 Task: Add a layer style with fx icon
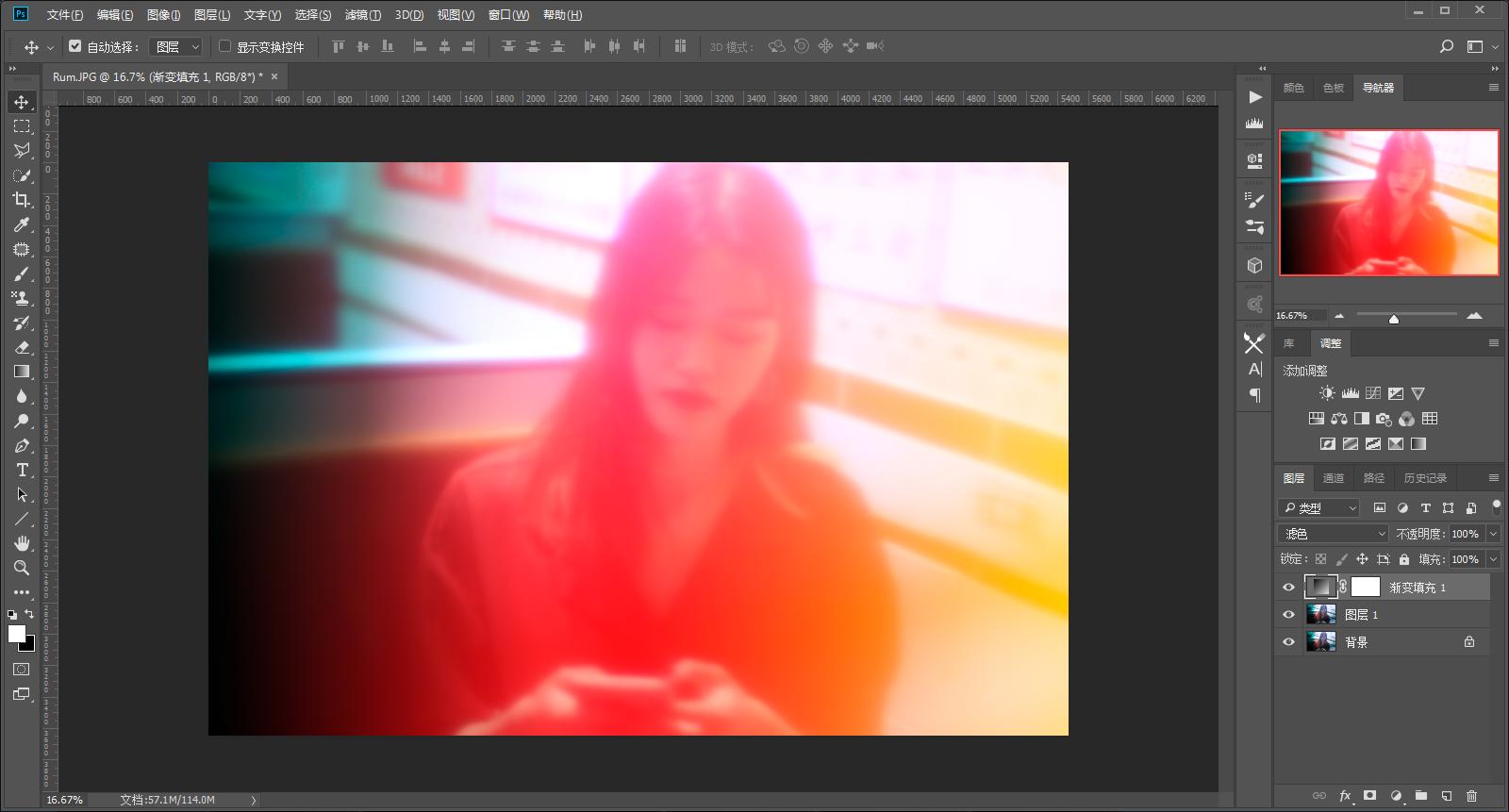click(1345, 796)
